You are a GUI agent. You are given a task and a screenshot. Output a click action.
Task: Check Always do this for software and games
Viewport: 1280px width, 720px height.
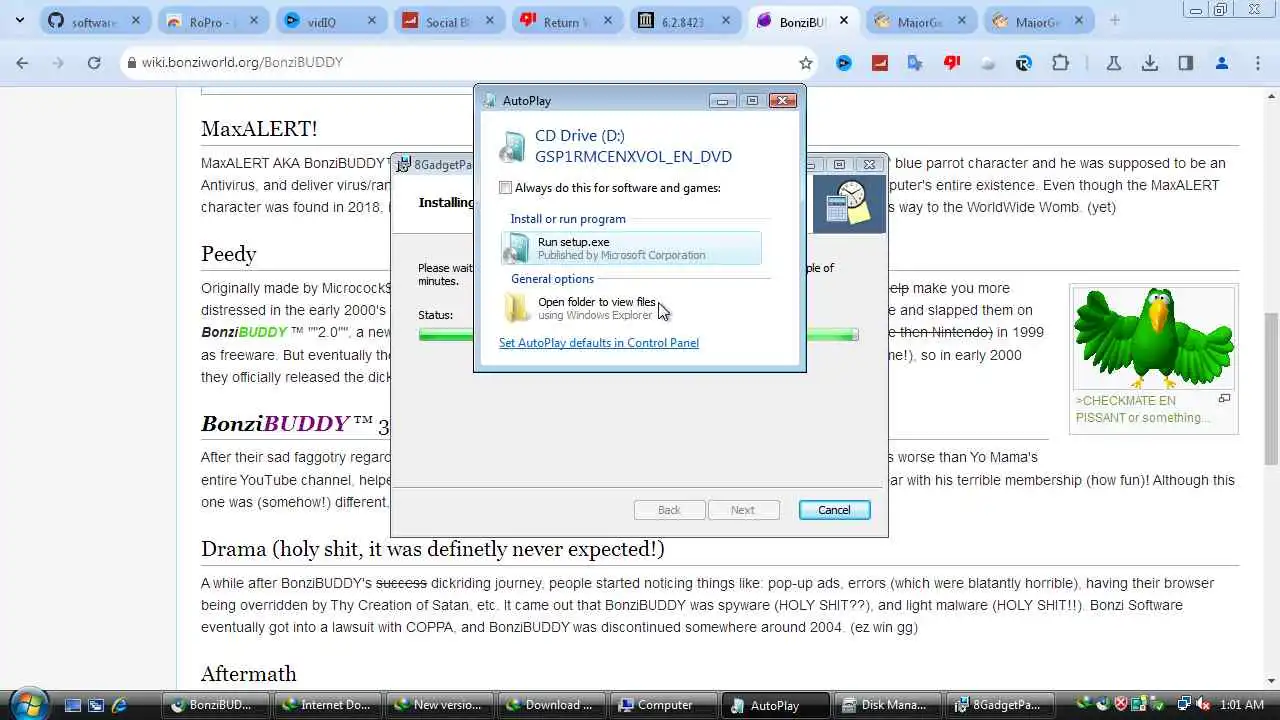[x=506, y=188]
